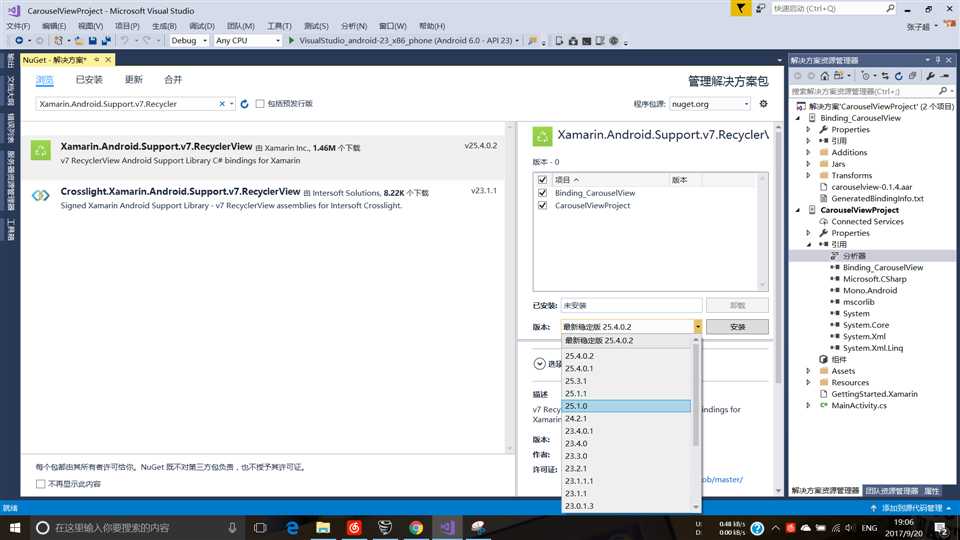Open the Tools (工具) menu
The image size is (960, 540).
click(x=279, y=26)
